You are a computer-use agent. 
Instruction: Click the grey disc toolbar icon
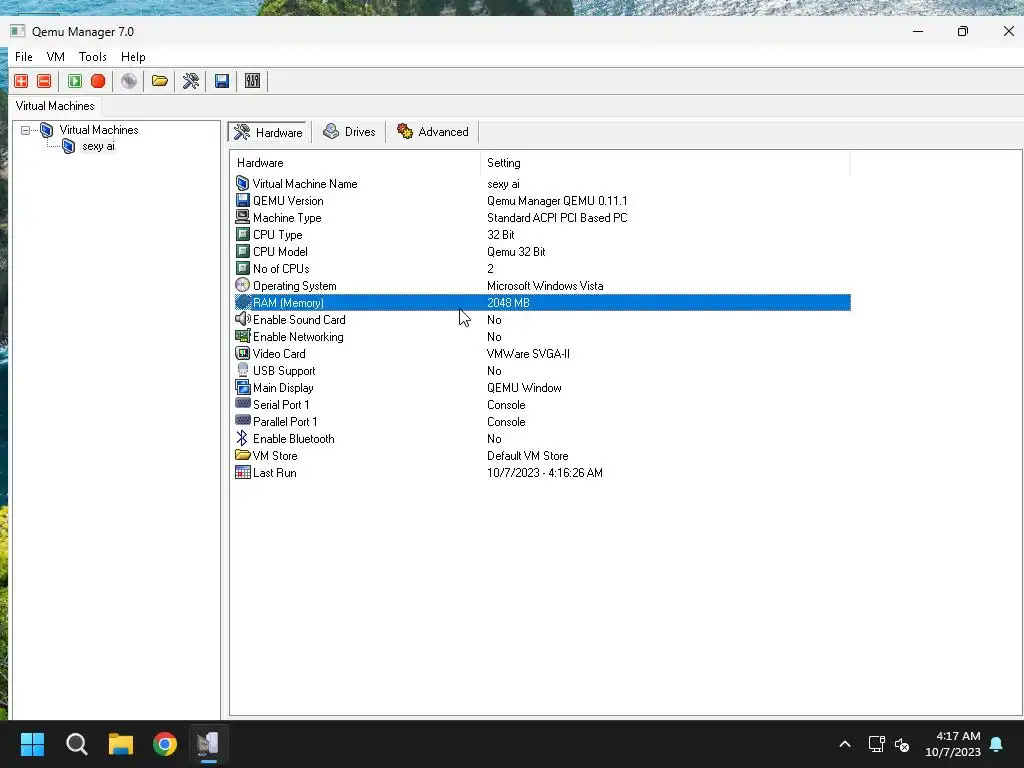pos(129,81)
